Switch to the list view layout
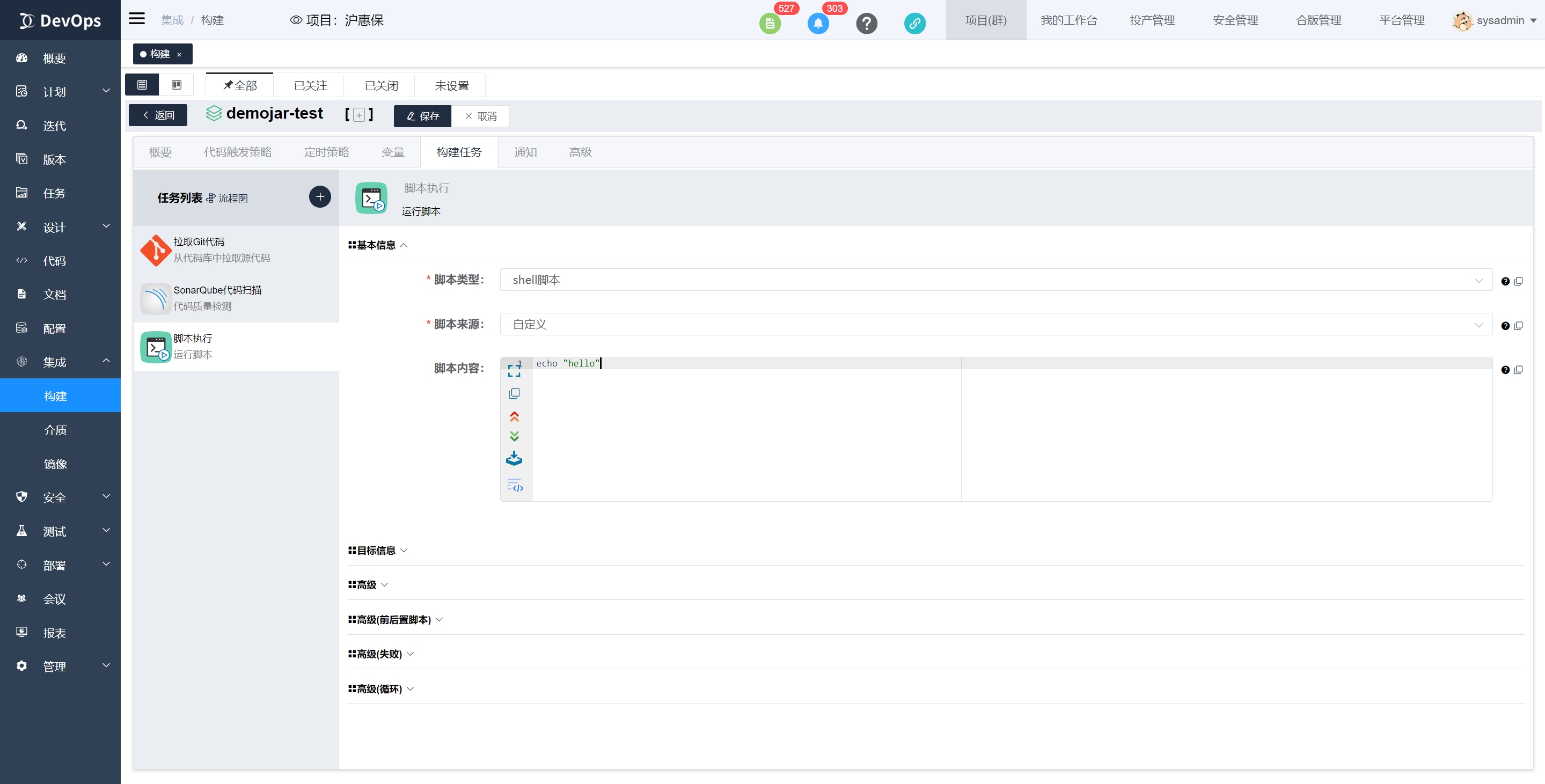This screenshot has width=1545, height=784. pos(142,84)
